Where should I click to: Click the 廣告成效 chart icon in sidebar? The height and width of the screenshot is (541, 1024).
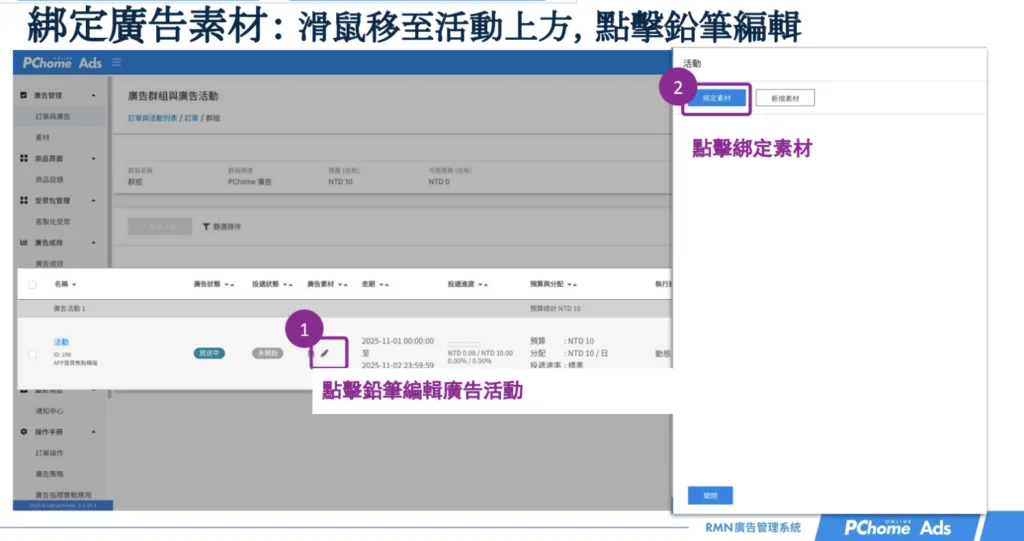pos(24,242)
